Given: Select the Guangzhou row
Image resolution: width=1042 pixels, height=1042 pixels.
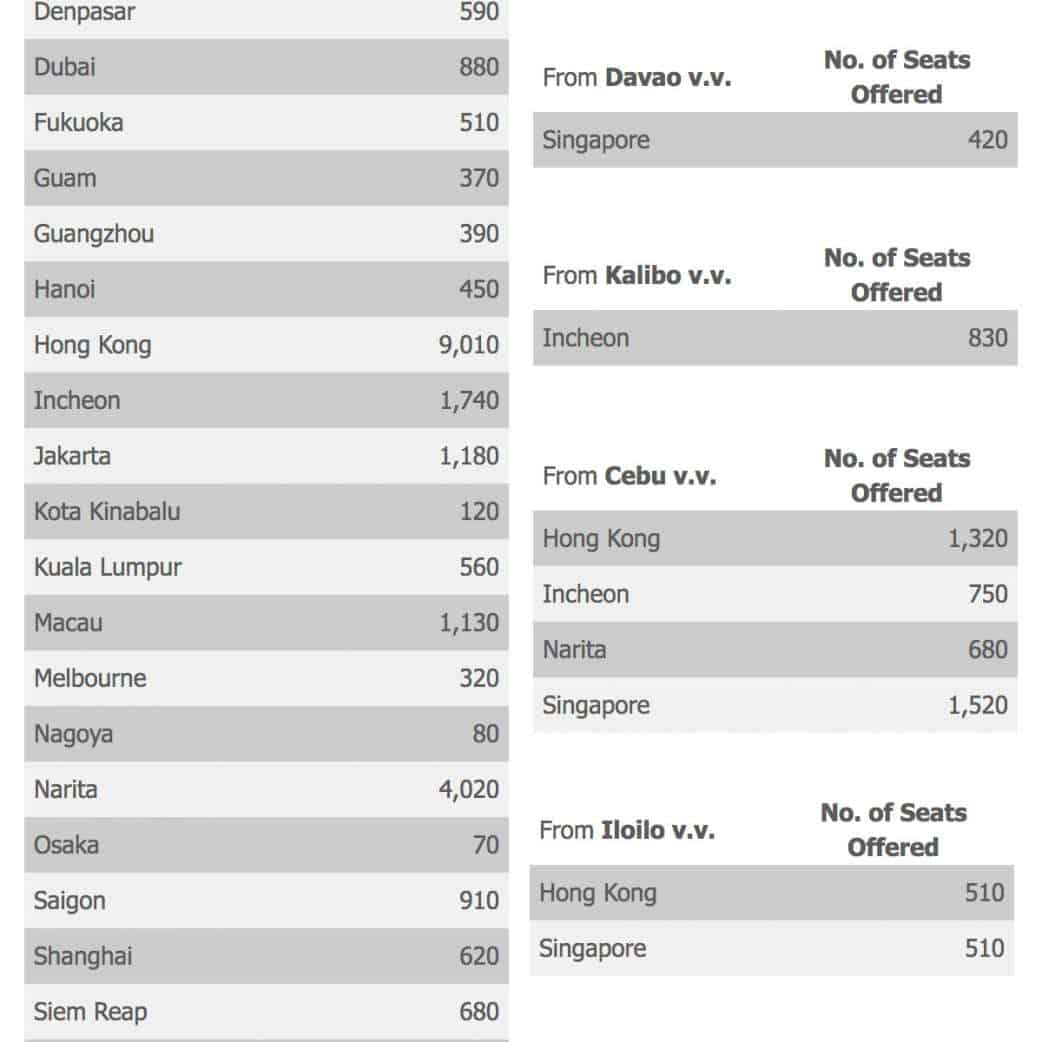Looking at the screenshot, I should click(265, 234).
